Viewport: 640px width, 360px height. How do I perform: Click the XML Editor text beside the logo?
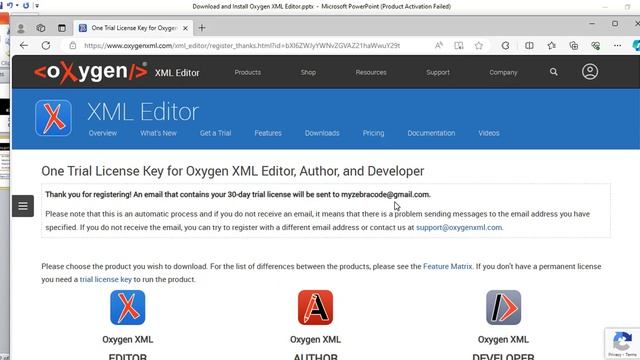(177, 73)
